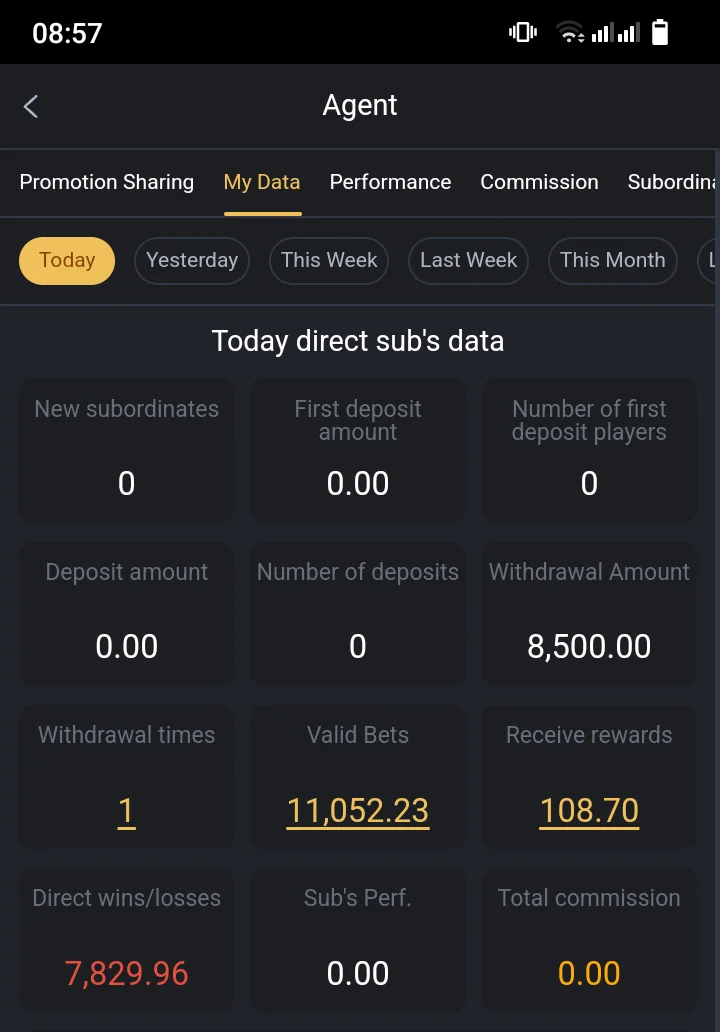This screenshot has width=720, height=1032.
Task: Select the Today filter chip
Action: (67, 261)
